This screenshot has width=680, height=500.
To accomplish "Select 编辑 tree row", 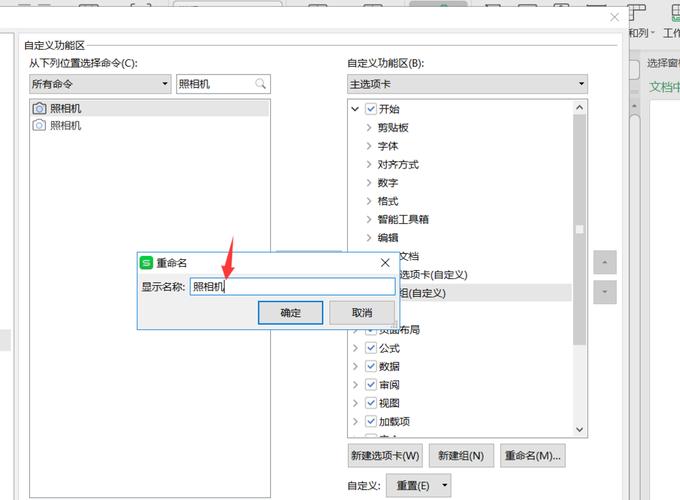I will pyautogui.click(x=388, y=238).
